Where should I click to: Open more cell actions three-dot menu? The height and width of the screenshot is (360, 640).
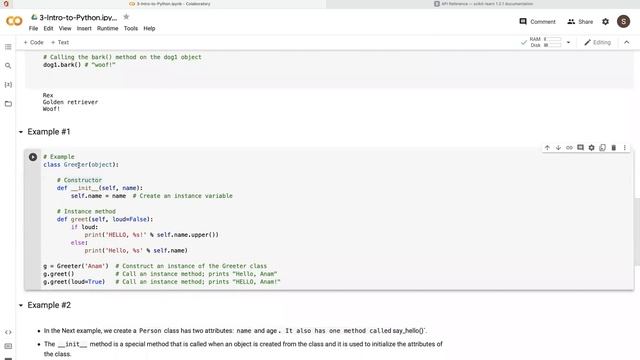tap(624, 148)
